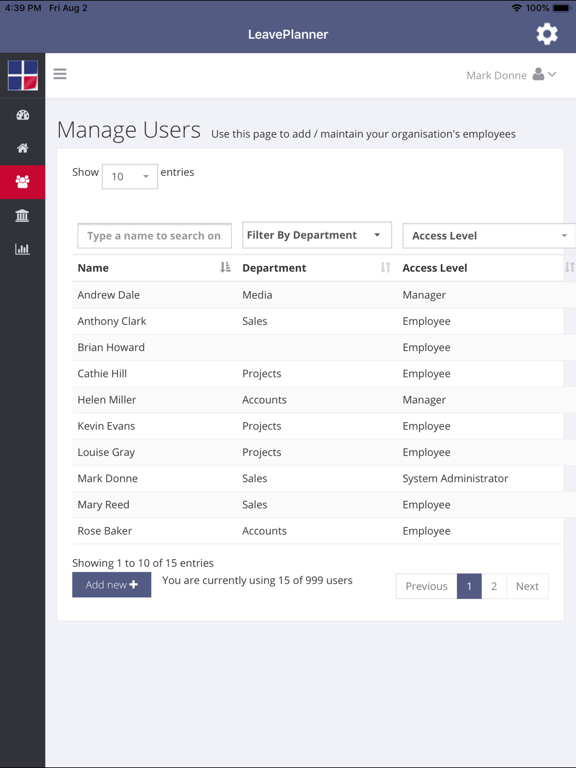Click Media department cell for Andrew Dale
Screen dimensions: 576x768
257,295
